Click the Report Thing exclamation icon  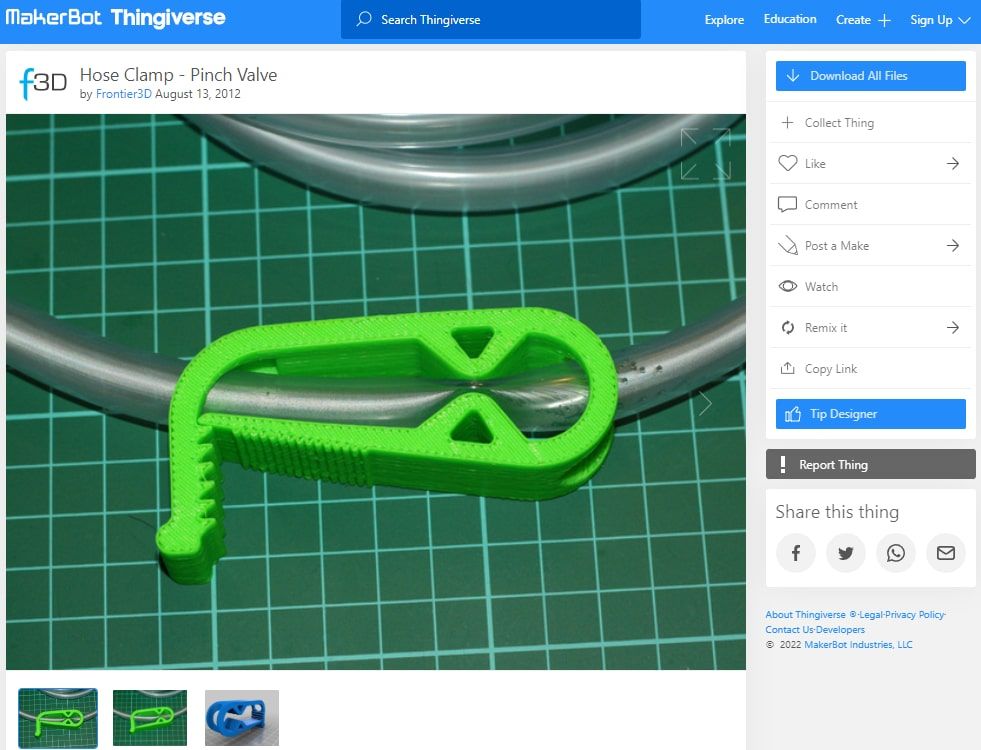(x=782, y=463)
